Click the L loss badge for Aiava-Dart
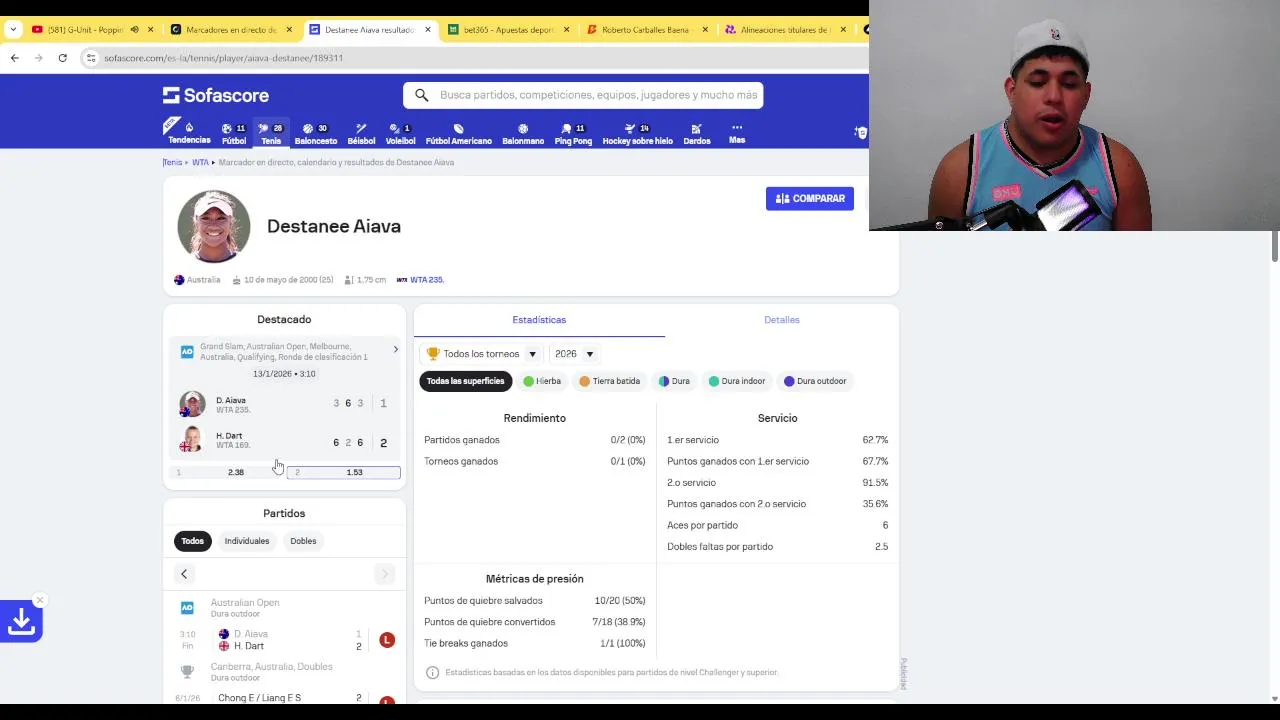1280x720 pixels. pyautogui.click(x=387, y=640)
